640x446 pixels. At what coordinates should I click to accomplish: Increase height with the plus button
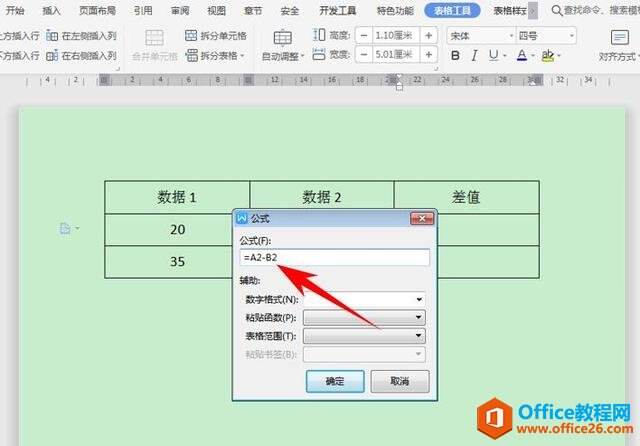pyautogui.click(x=429, y=36)
